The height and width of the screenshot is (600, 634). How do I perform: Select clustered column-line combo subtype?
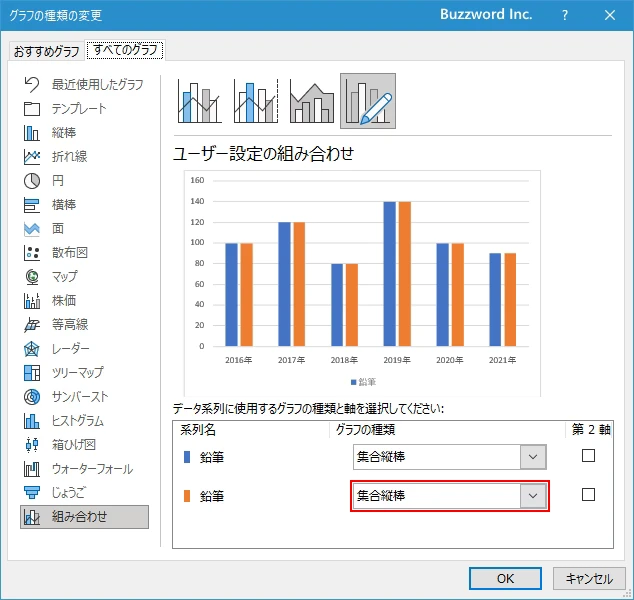[x=199, y=101]
